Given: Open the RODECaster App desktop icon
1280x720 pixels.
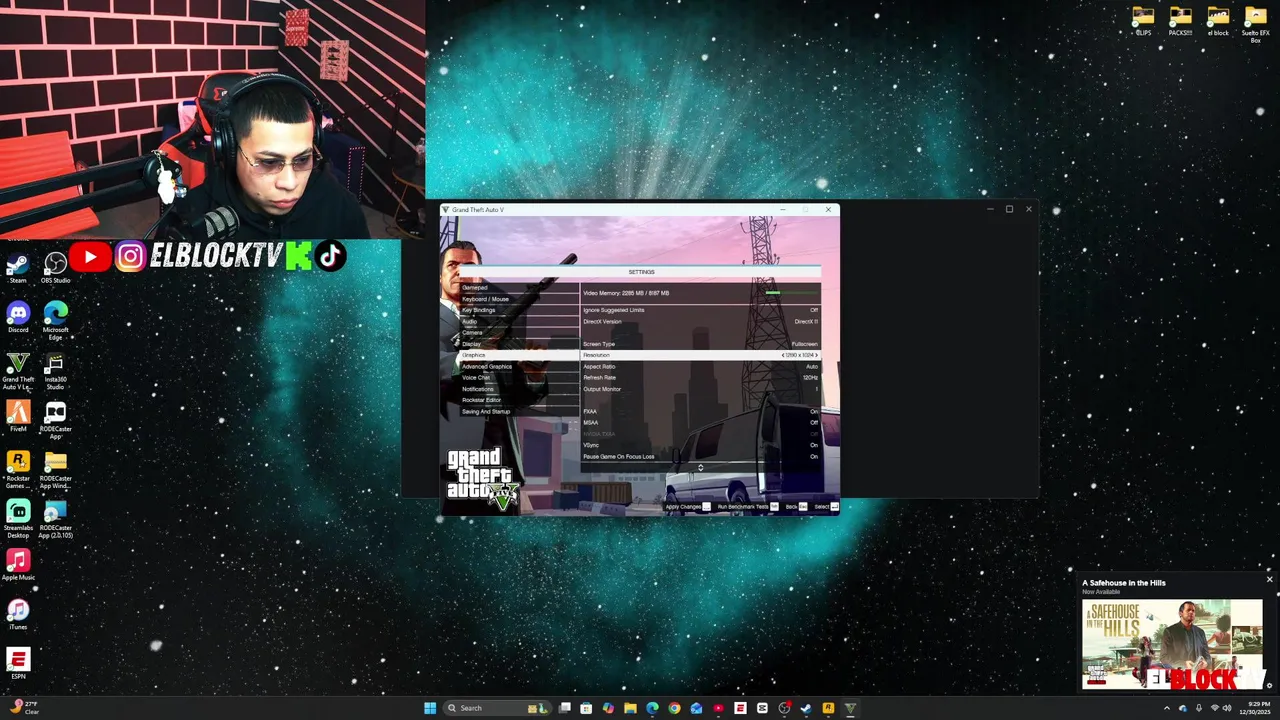Looking at the screenshot, I should (55, 419).
